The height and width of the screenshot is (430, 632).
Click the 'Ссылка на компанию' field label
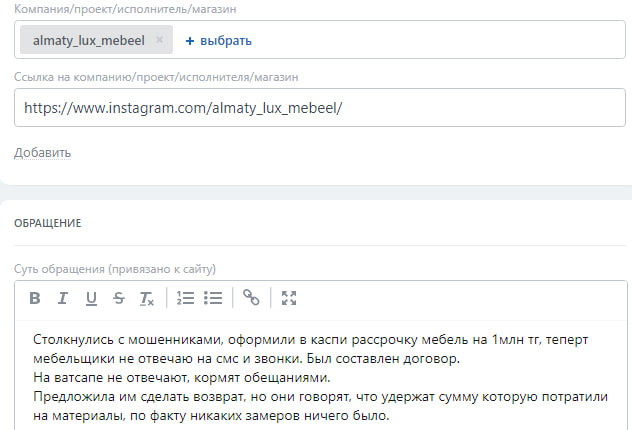(156, 76)
